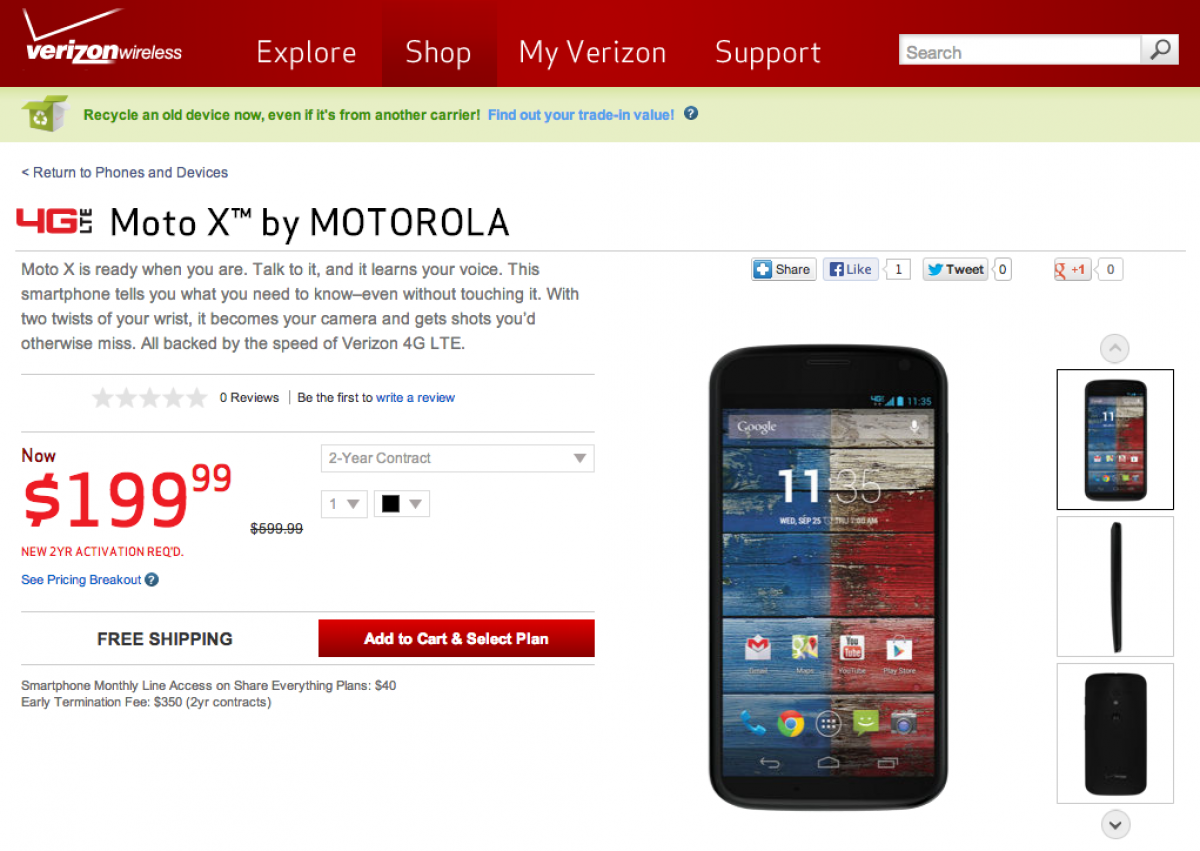This screenshot has height=851, width=1200.
Task: Click the Share plus icon button
Action: click(783, 269)
